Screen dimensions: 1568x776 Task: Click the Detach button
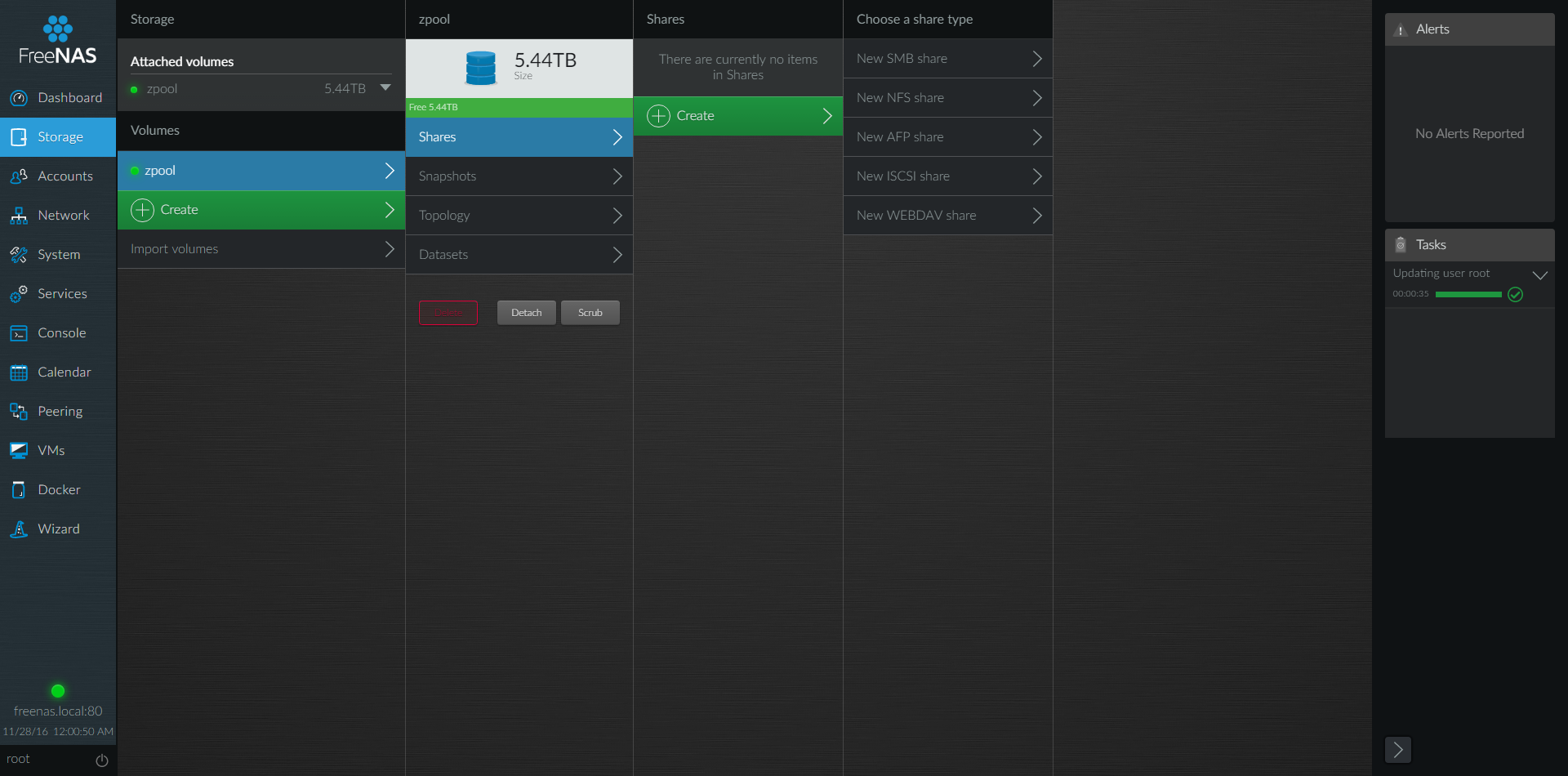click(527, 313)
